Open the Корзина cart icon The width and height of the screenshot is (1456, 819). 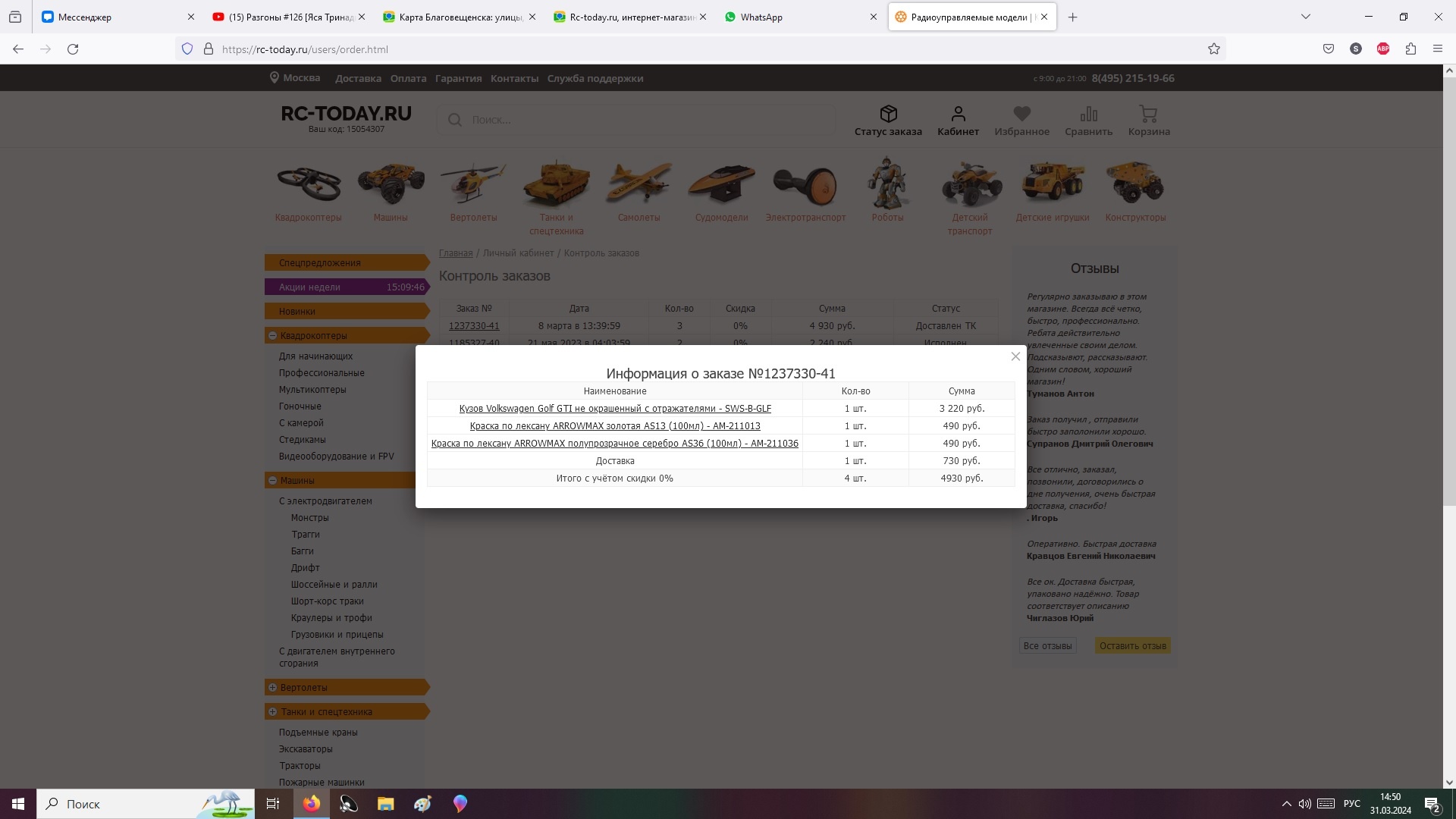click(x=1148, y=114)
